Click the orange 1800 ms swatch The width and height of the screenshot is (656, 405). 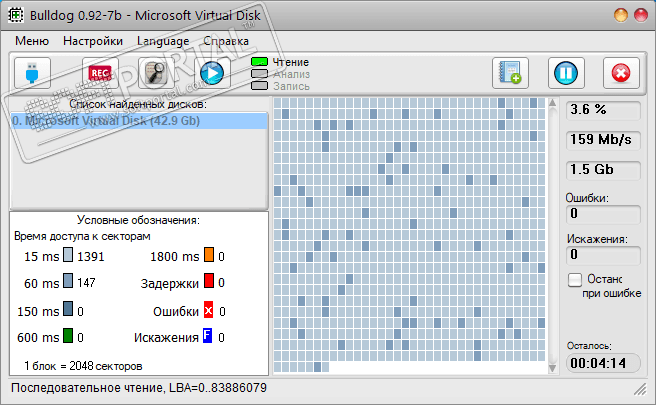(x=209, y=254)
